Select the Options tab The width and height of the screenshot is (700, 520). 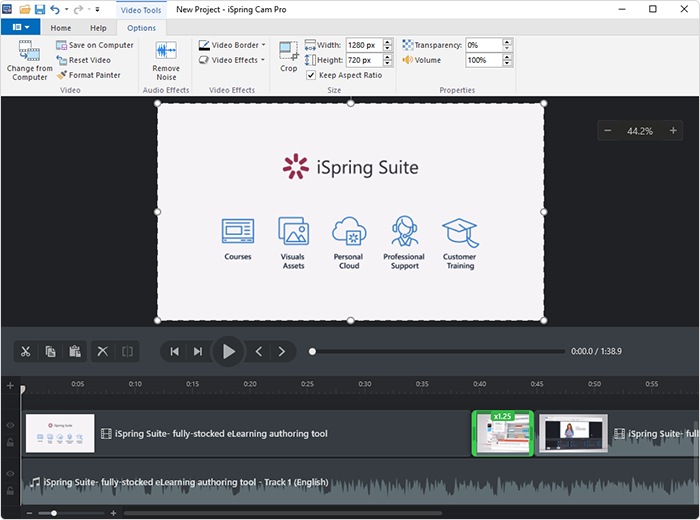coord(142,28)
